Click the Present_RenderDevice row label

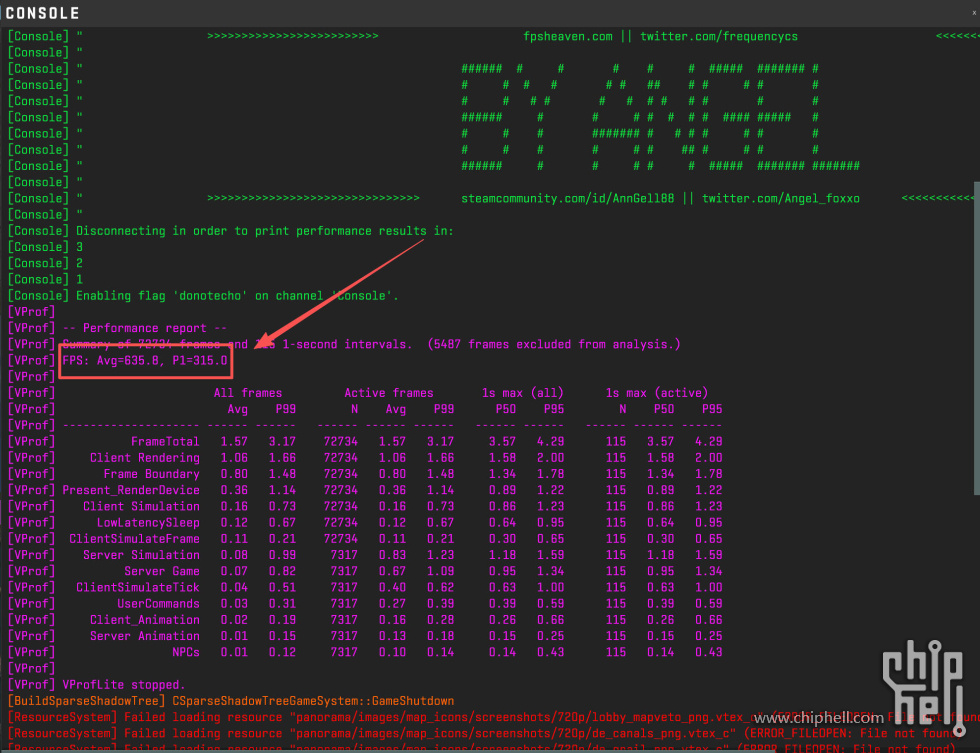pyautogui.click(x=131, y=490)
